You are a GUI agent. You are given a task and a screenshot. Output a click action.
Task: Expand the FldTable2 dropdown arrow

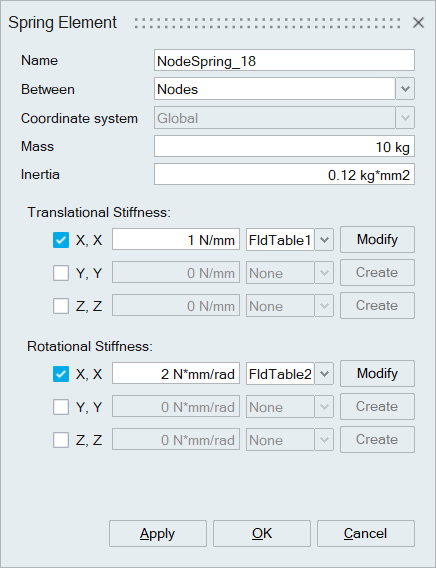(324, 373)
